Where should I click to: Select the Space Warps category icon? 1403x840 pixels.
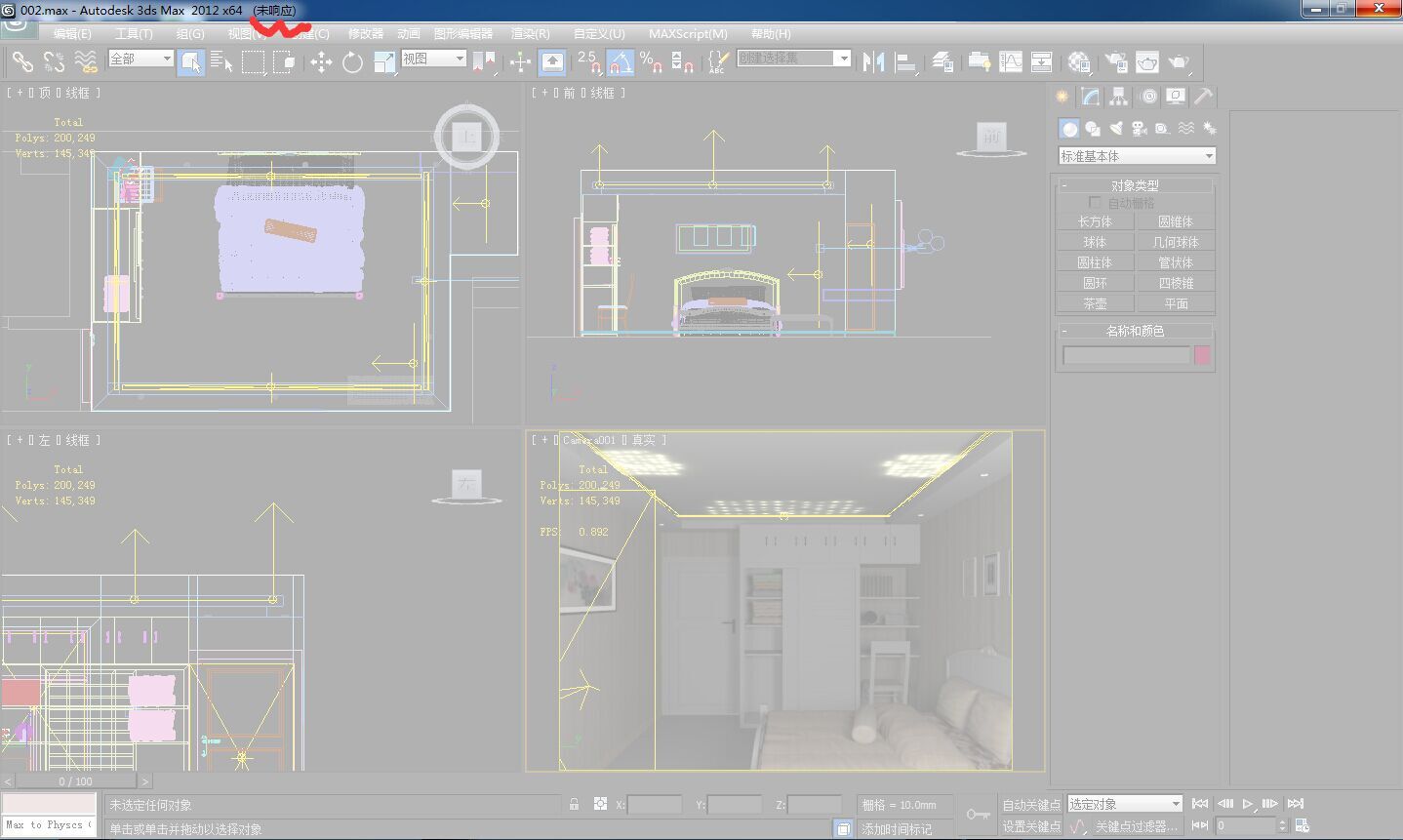point(1185,129)
